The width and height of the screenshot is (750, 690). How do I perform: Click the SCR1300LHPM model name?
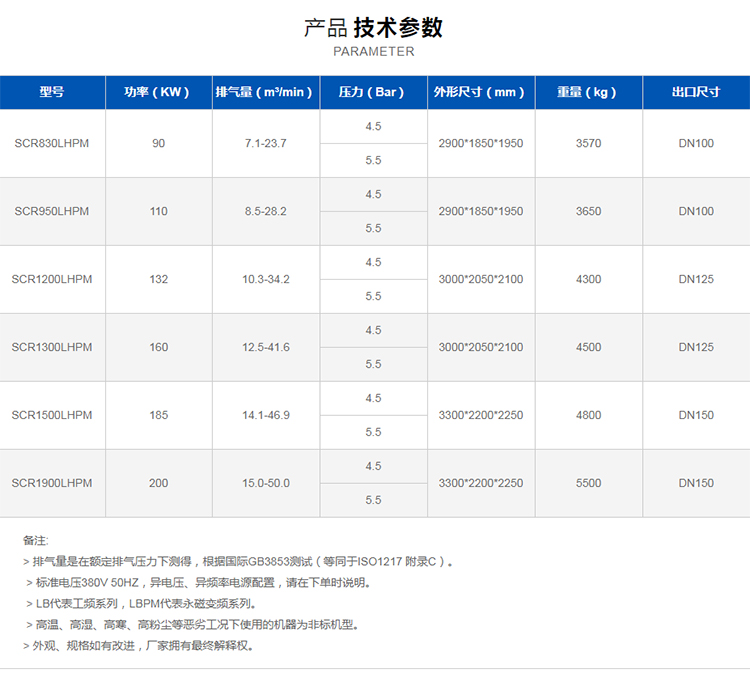[x=52, y=347]
